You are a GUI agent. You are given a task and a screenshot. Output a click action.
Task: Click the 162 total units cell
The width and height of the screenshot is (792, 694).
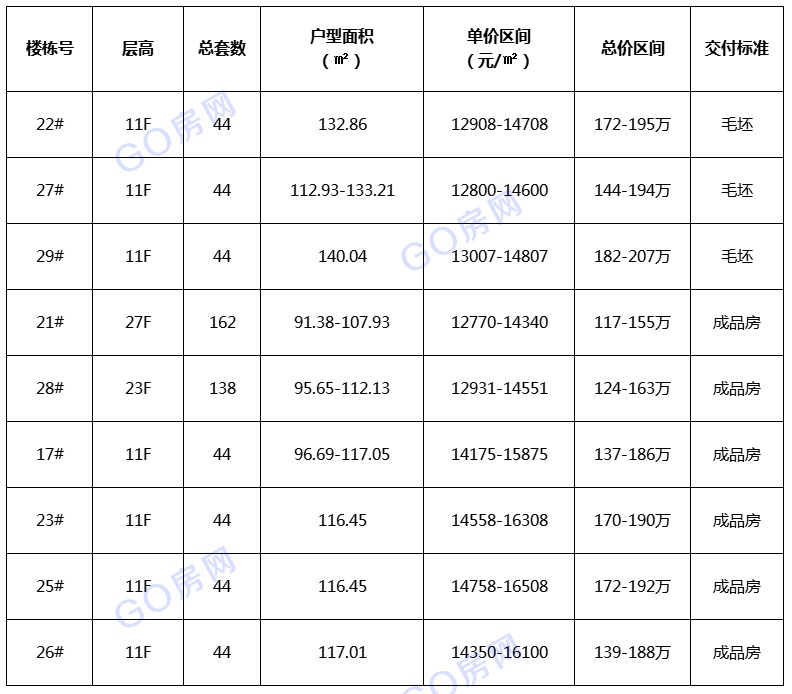click(x=222, y=322)
